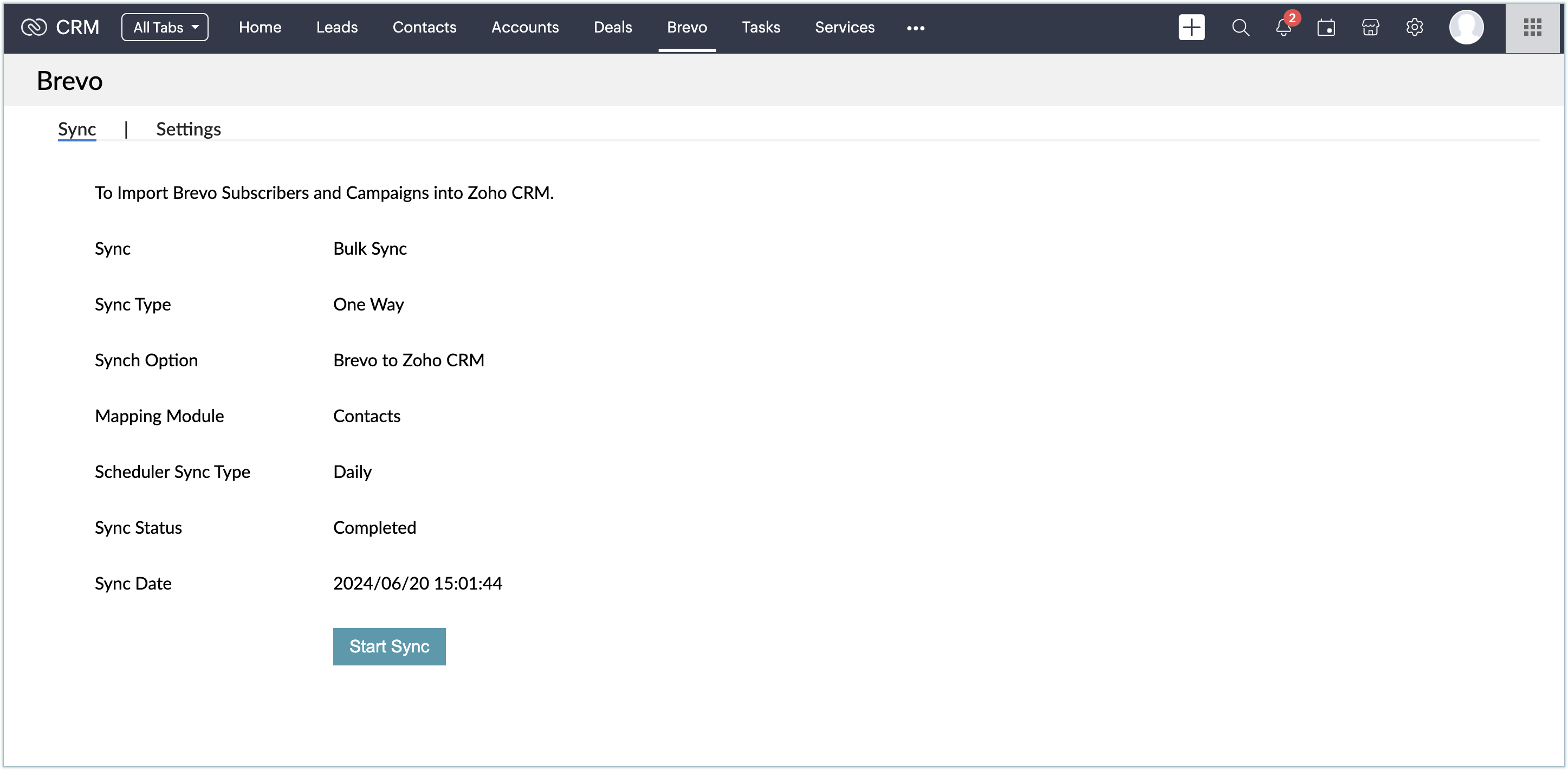Expand the All Tabs dropdown

click(x=165, y=28)
